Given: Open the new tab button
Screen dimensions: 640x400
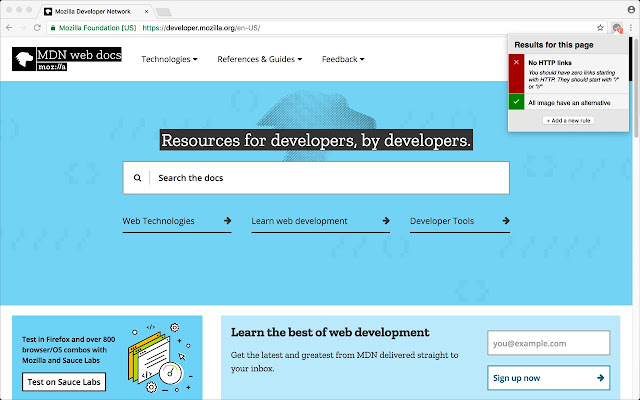Looking at the screenshot, I should (x=164, y=12).
